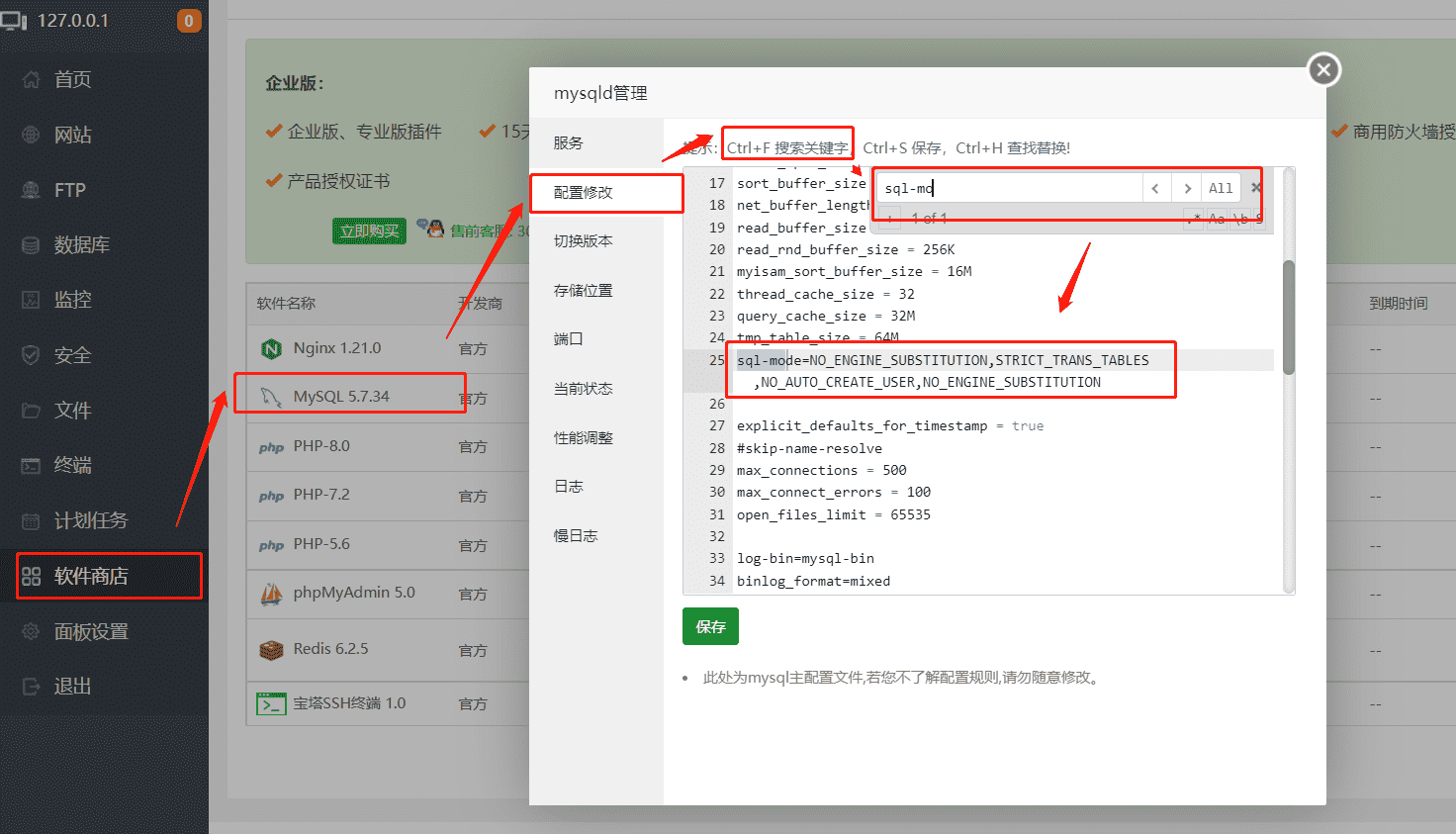This screenshot has height=834, width=1456.
Task: Click MySQL 5.7.34 software name
Action: click(341, 397)
